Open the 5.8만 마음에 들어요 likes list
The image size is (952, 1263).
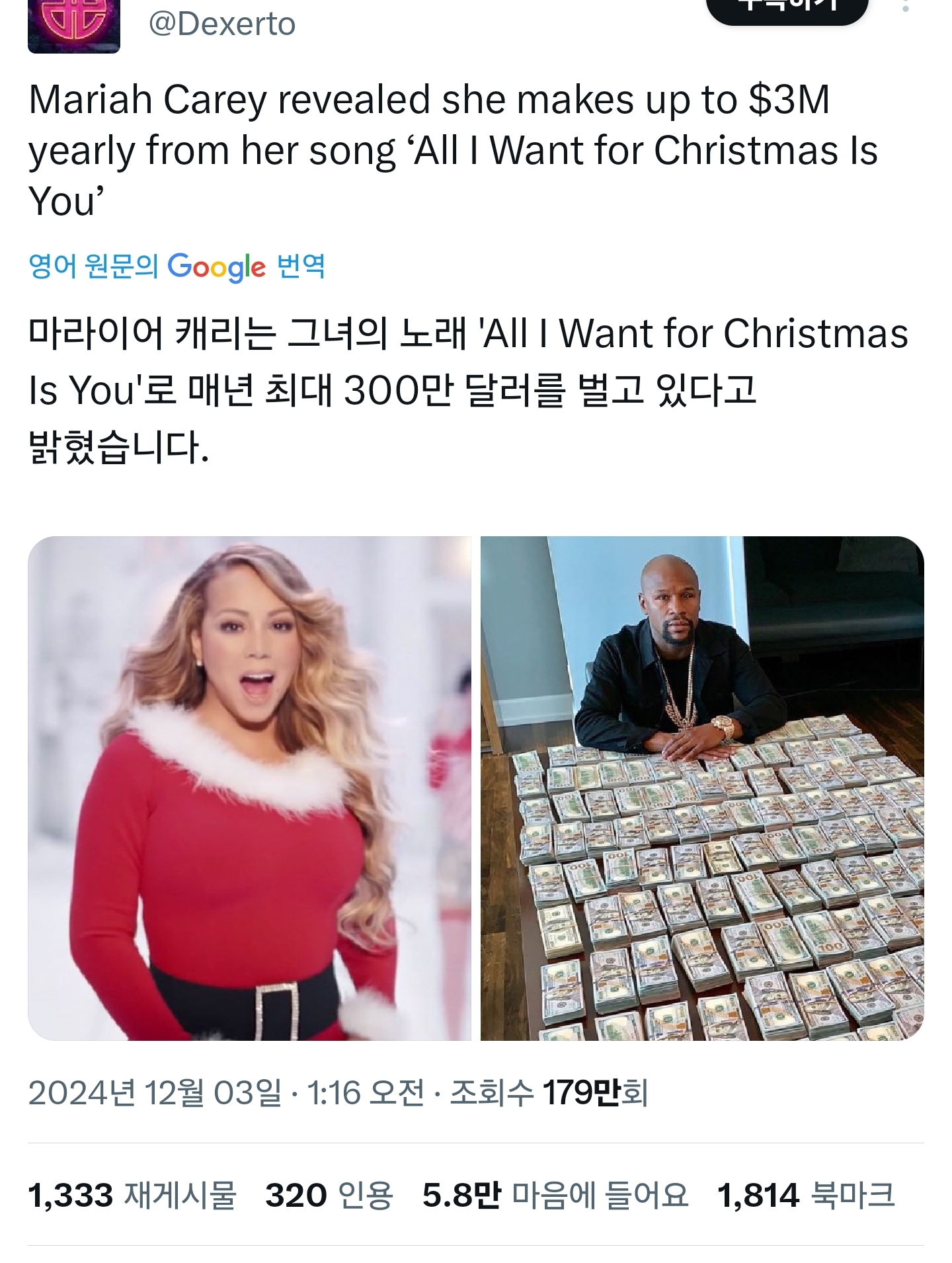[x=555, y=1195]
